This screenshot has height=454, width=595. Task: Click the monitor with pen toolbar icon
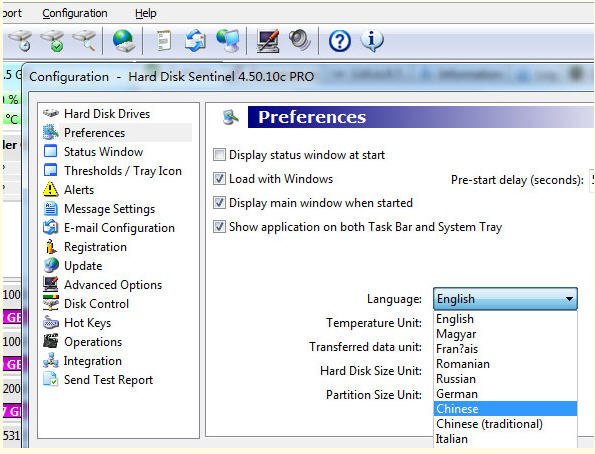pyautogui.click(x=268, y=41)
